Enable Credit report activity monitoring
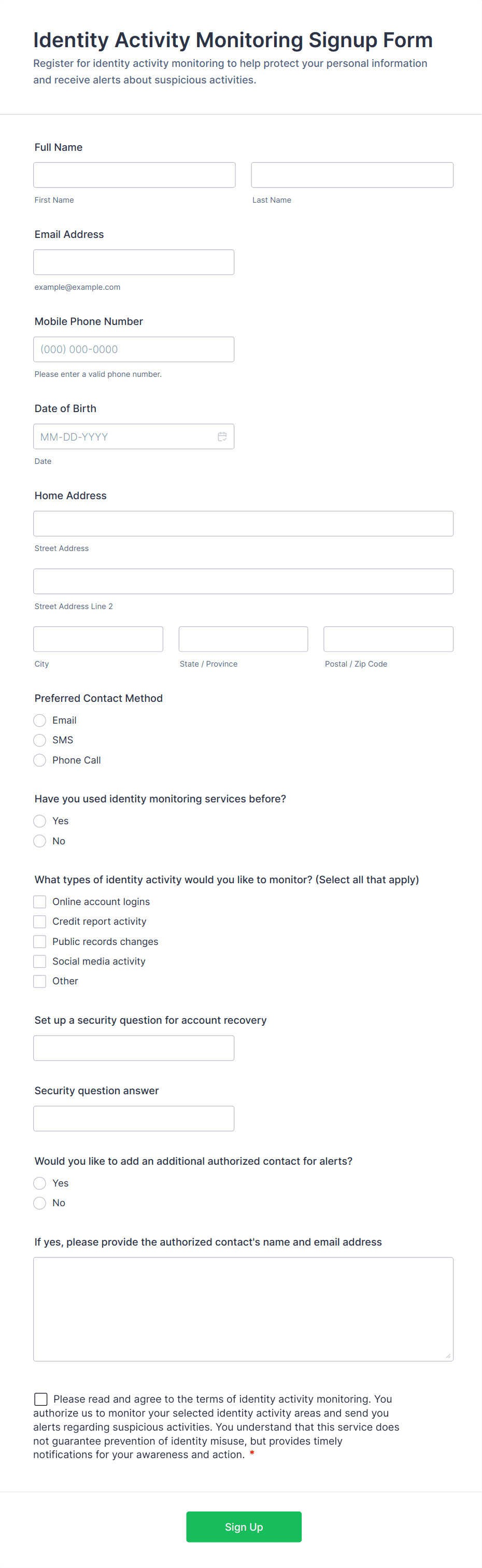This screenshot has height=1568, width=482. point(39,922)
